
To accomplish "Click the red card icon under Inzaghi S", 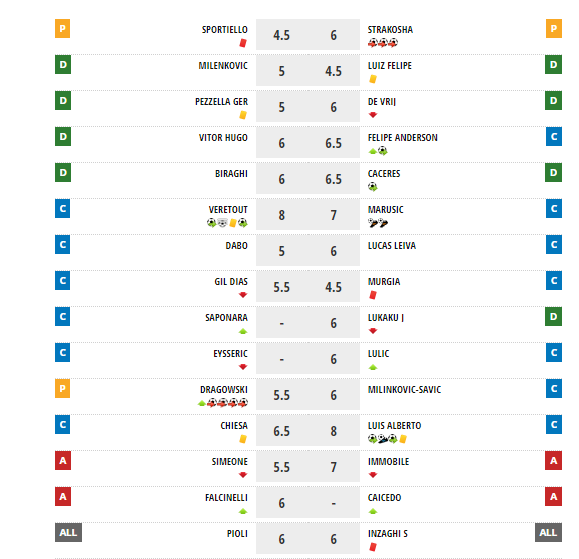I will 373,547.
